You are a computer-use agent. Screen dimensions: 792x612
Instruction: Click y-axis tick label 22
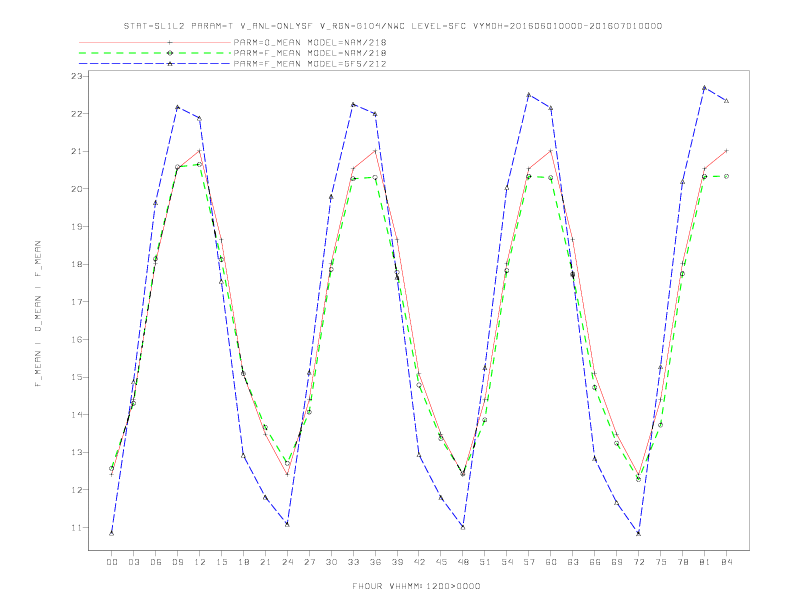pos(76,114)
